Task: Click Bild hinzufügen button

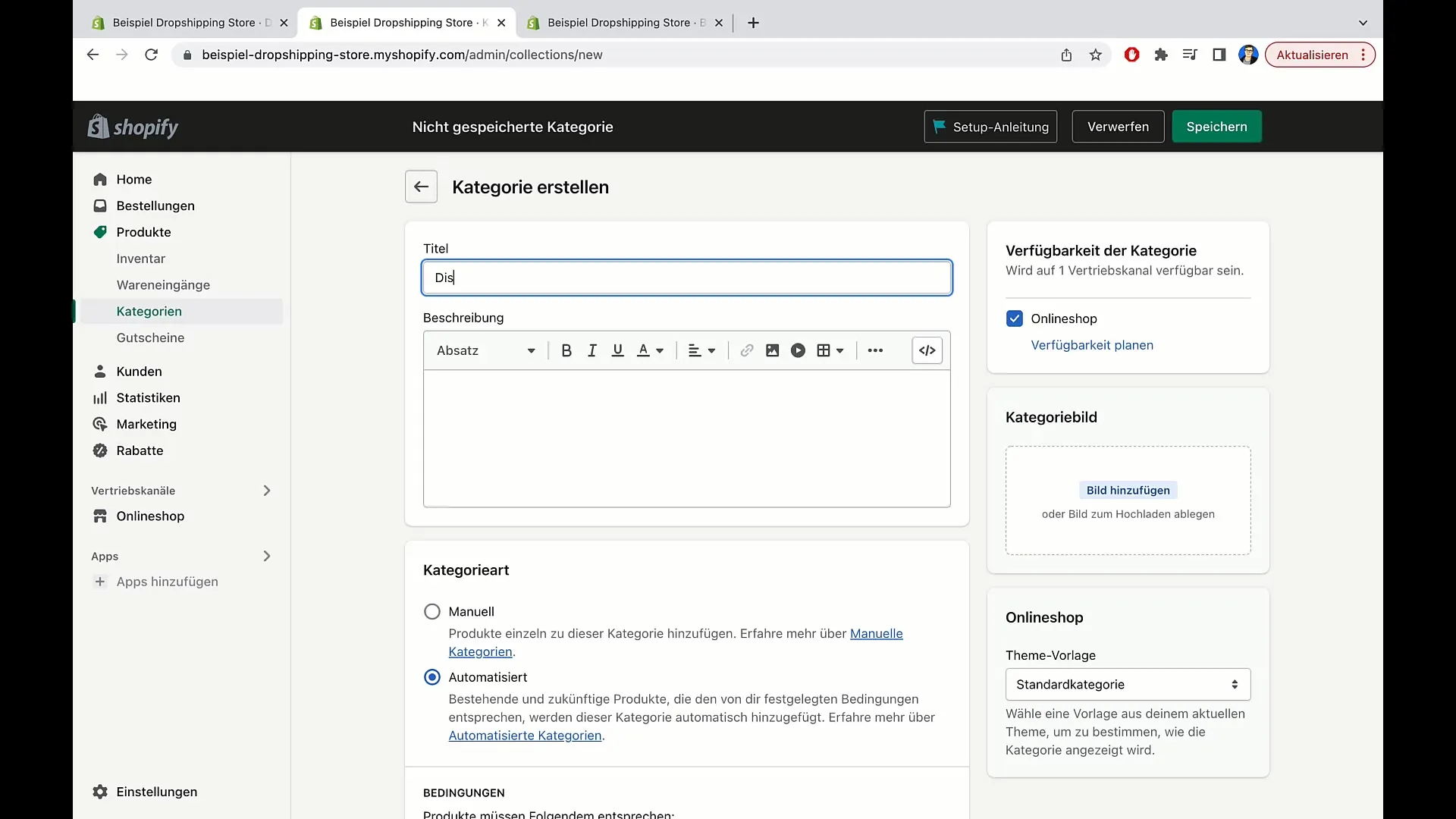Action: pos(1128,490)
